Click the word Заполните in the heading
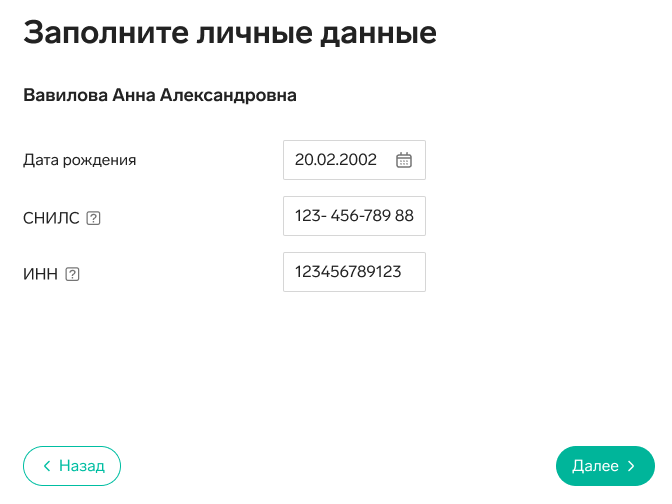This screenshot has width=672, height=504. click(106, 33)
